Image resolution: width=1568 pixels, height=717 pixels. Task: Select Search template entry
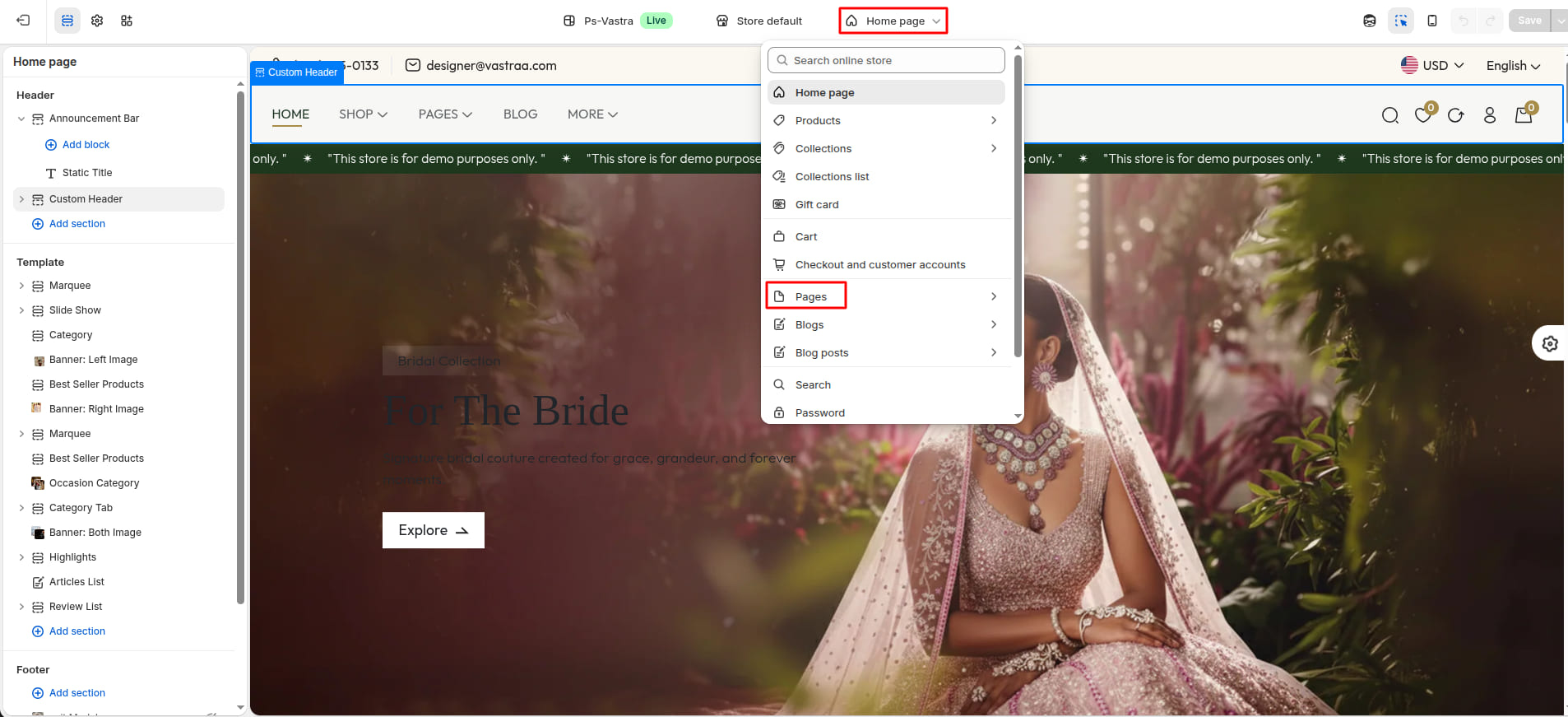[x=886, y=384]
